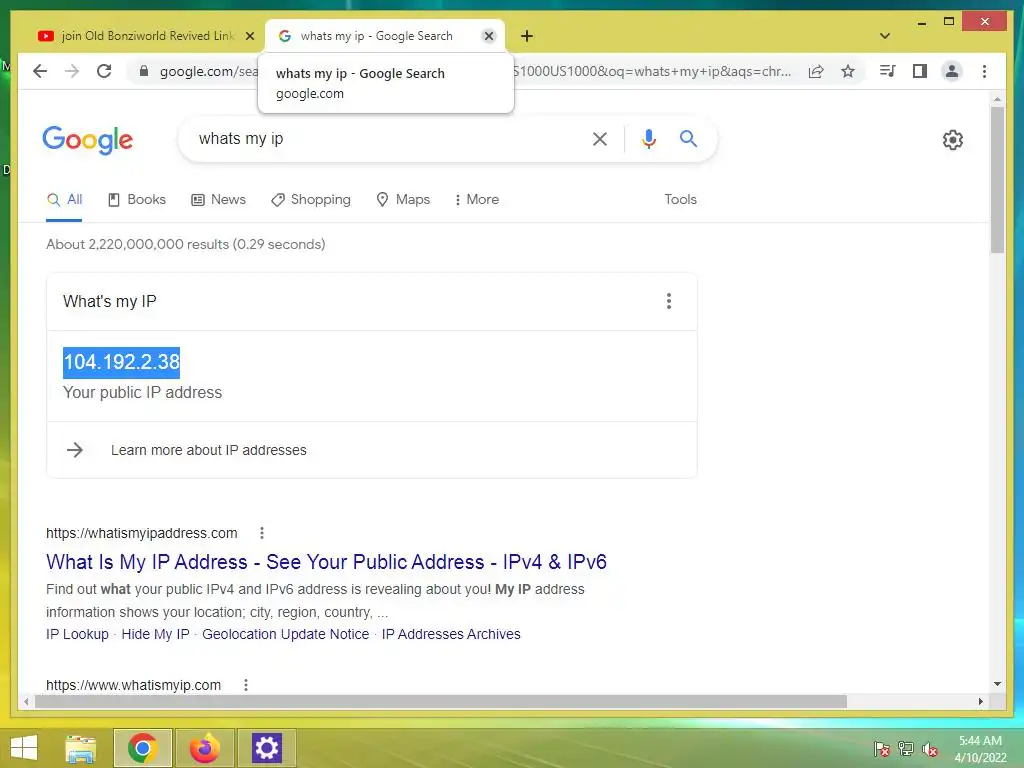Open the Settings gear taskbar app

click(x=266, y=748)
